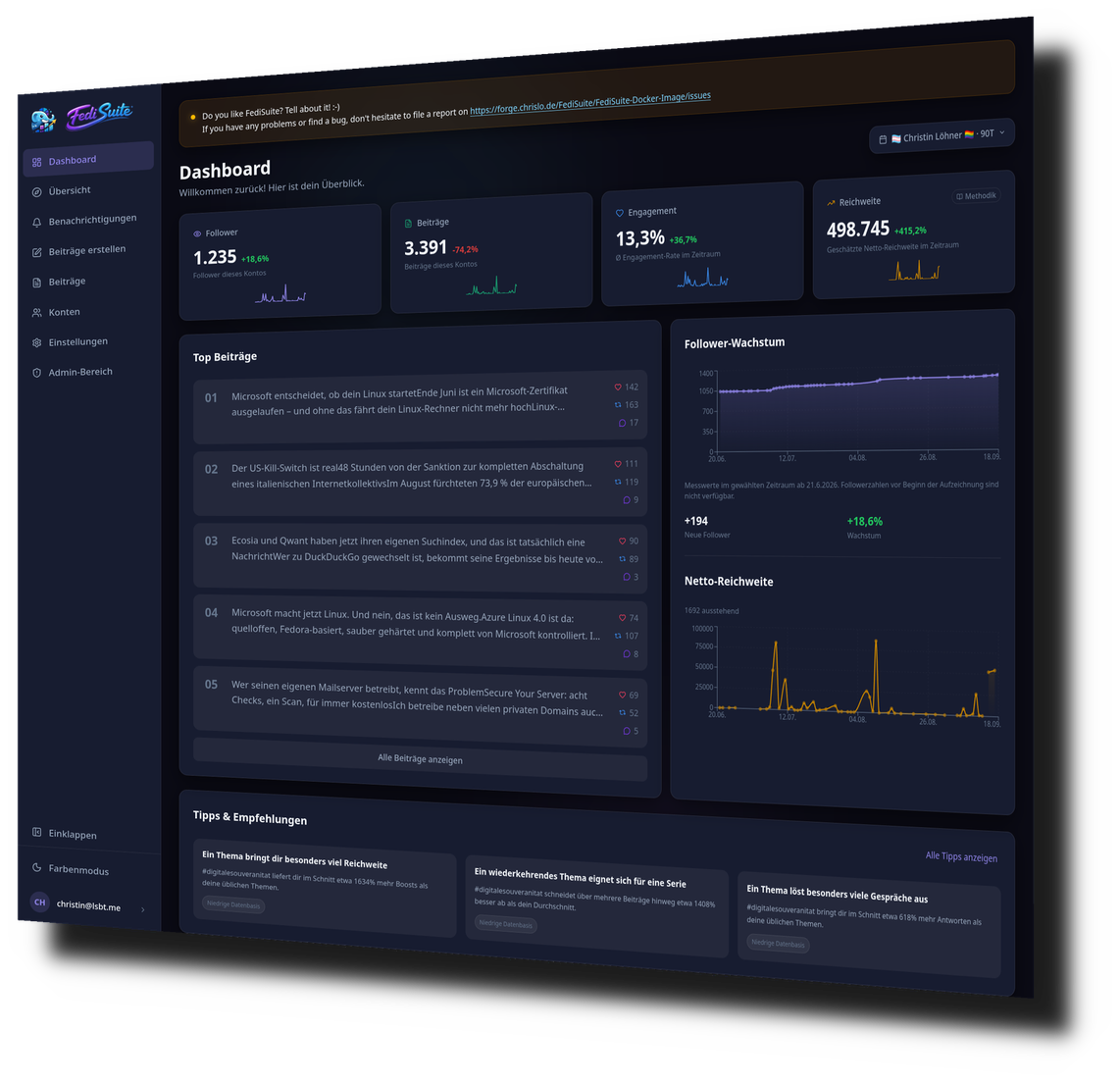1120x1083 pixels.
Task: Click the document icon on Beiträge card
Action: coord(408,224)
